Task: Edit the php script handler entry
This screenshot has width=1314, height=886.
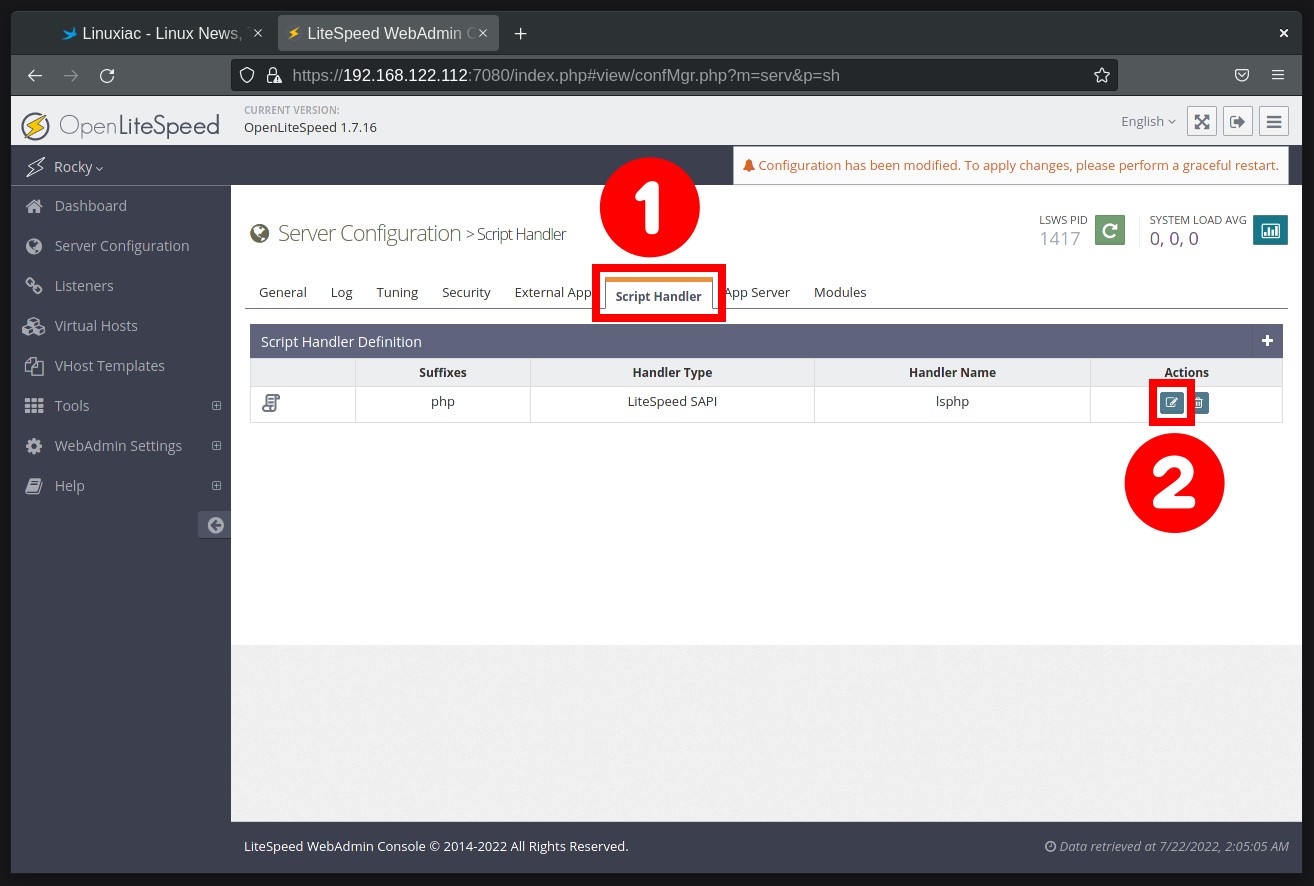Action: [1172, 403]
